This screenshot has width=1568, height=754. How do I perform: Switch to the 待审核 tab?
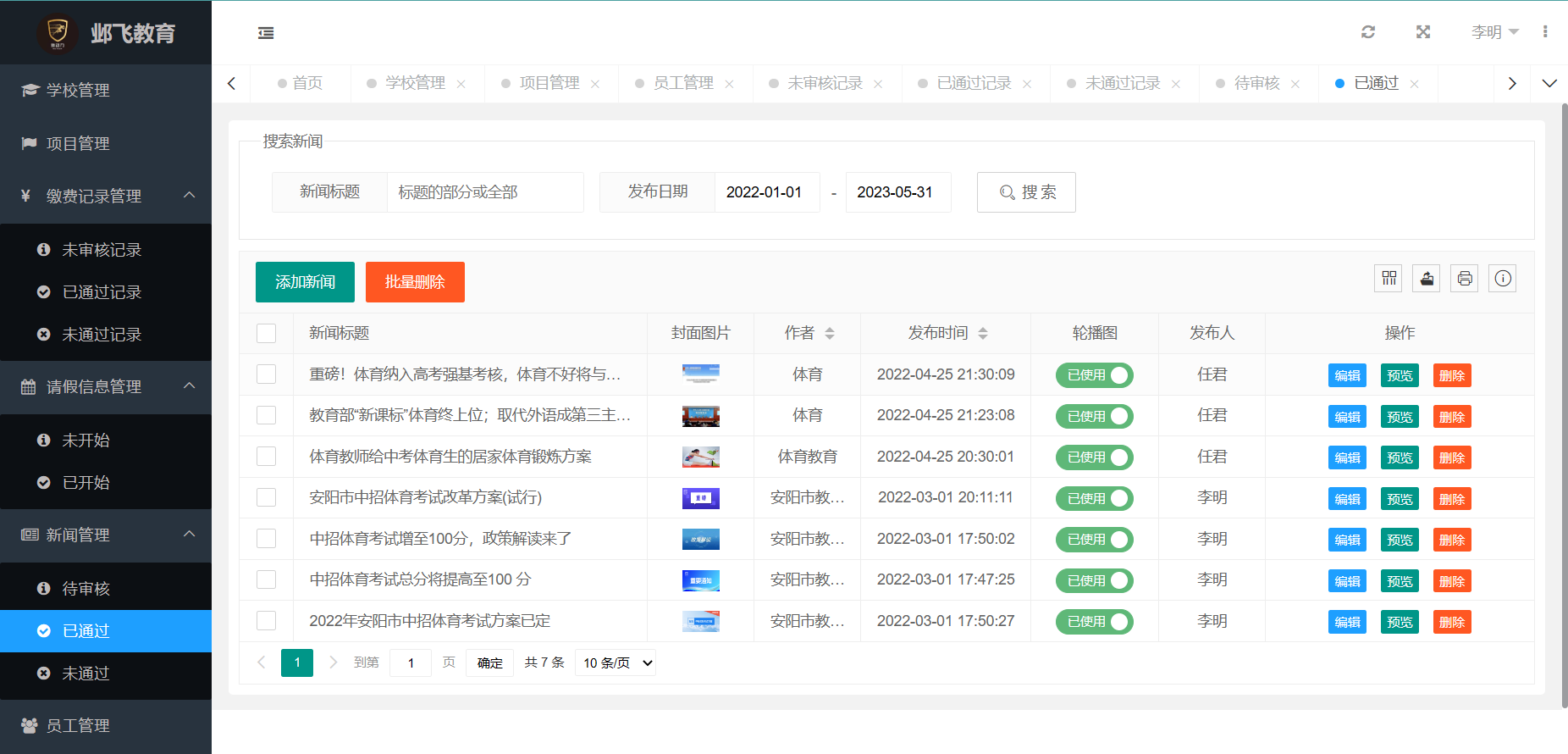point(1256,83)
